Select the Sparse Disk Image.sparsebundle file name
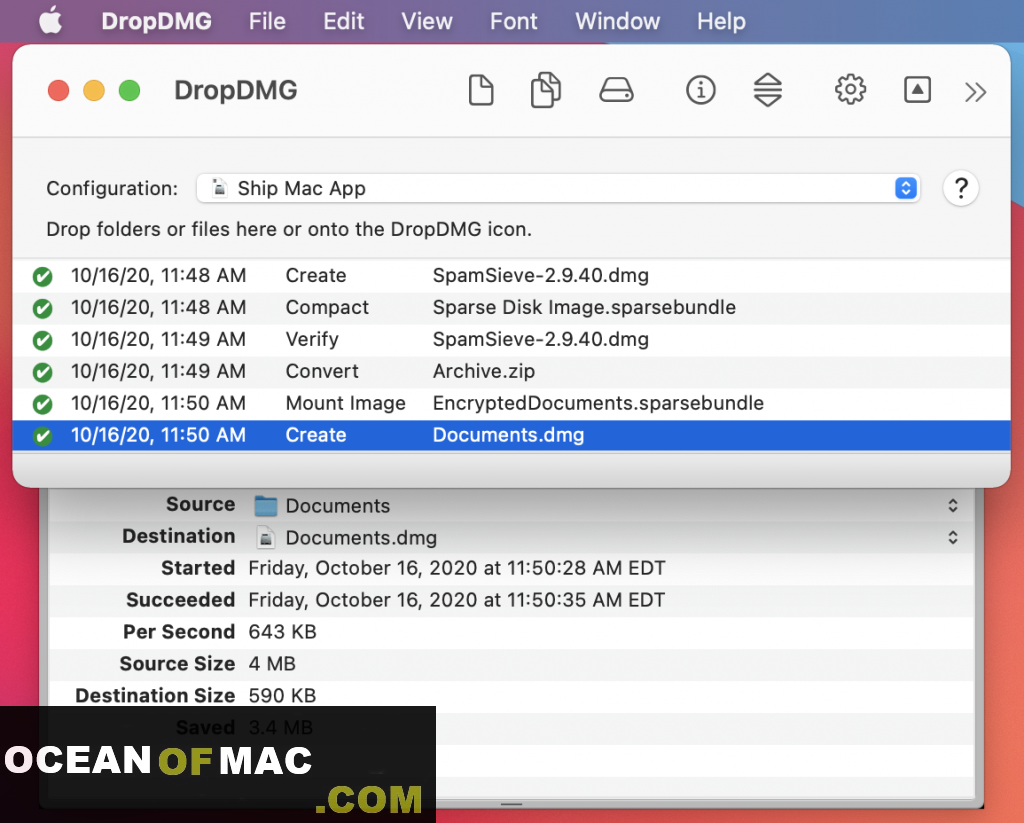 pos(584,308)
